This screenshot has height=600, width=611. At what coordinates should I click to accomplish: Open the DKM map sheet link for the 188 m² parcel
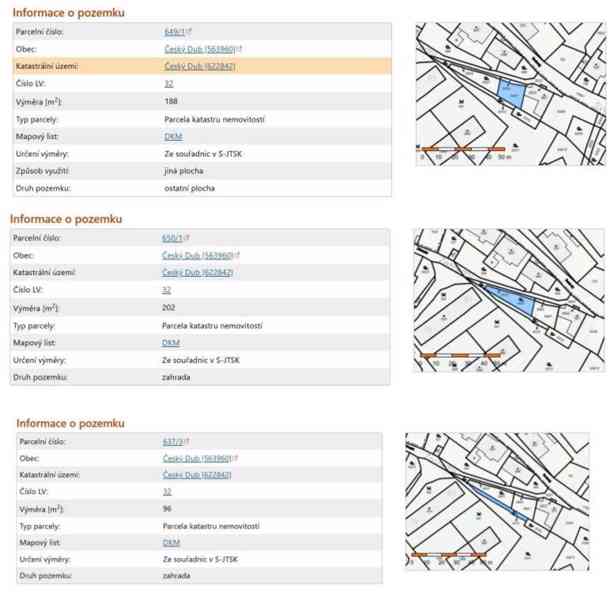[x=173, y=137]
